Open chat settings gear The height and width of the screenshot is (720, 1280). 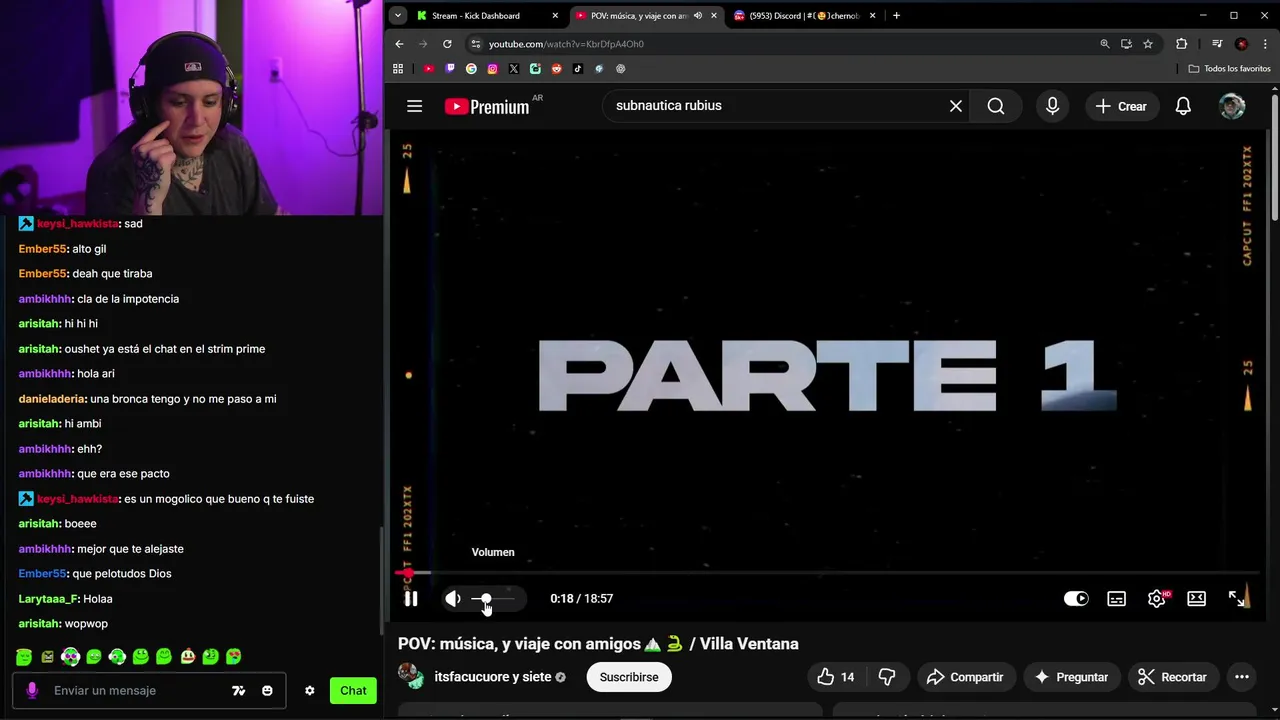[310, 691]
